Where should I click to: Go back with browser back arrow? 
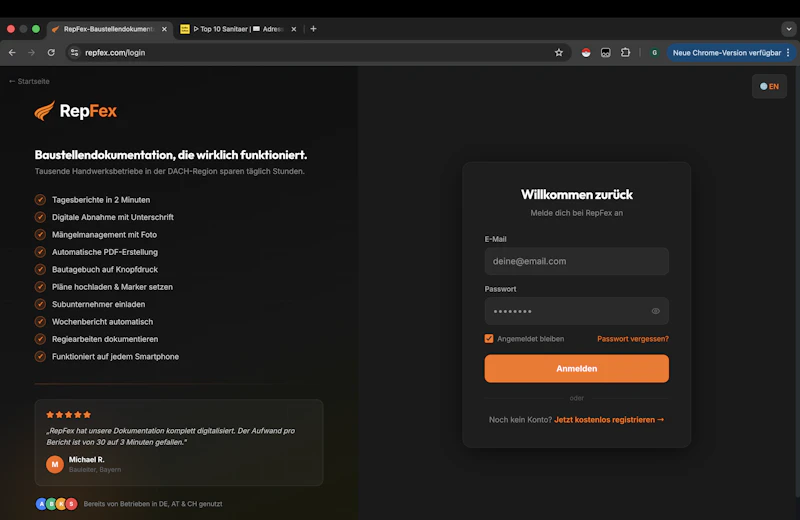point(12,53)
